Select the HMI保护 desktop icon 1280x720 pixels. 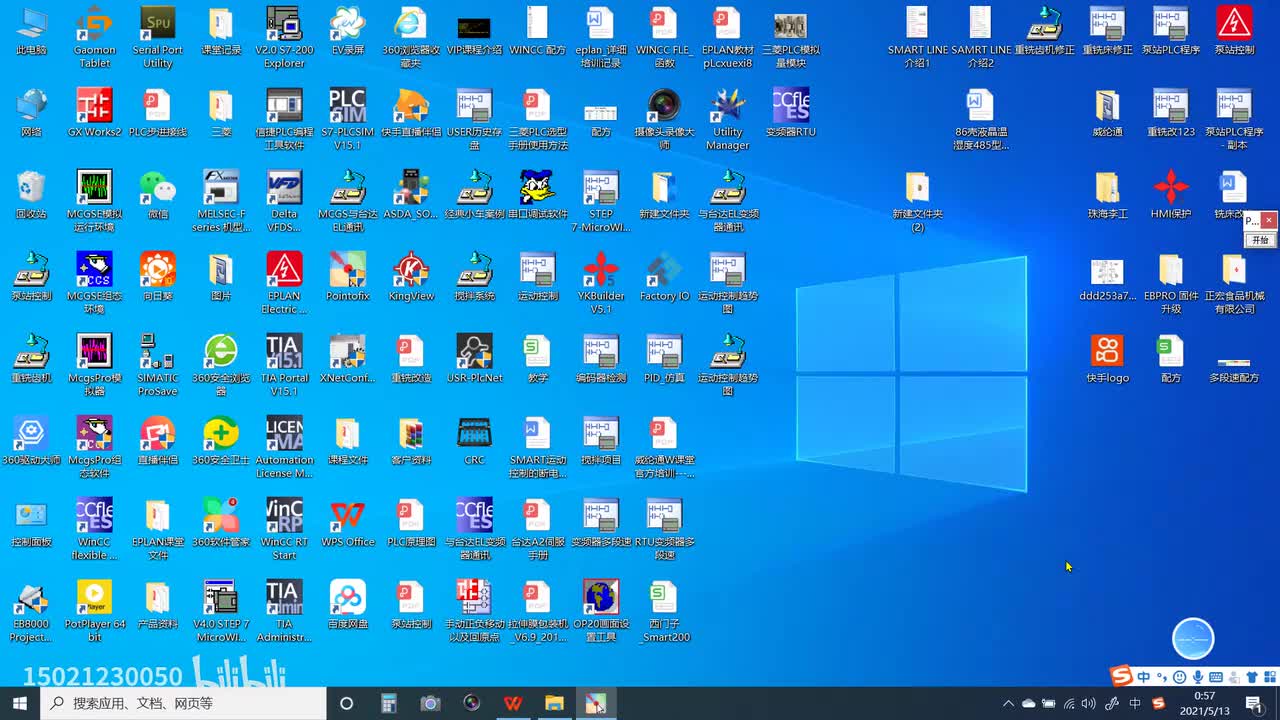point(1170,188)
